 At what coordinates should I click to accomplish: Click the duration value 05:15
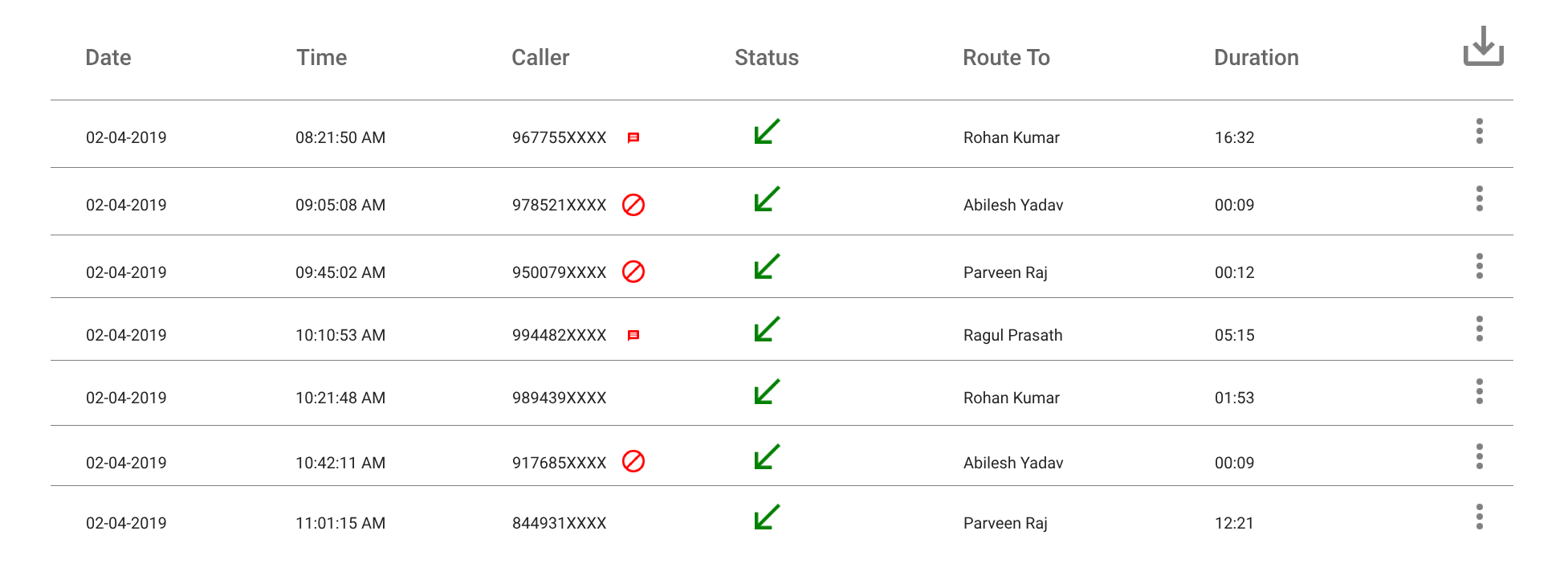(x=1235, y=335)
